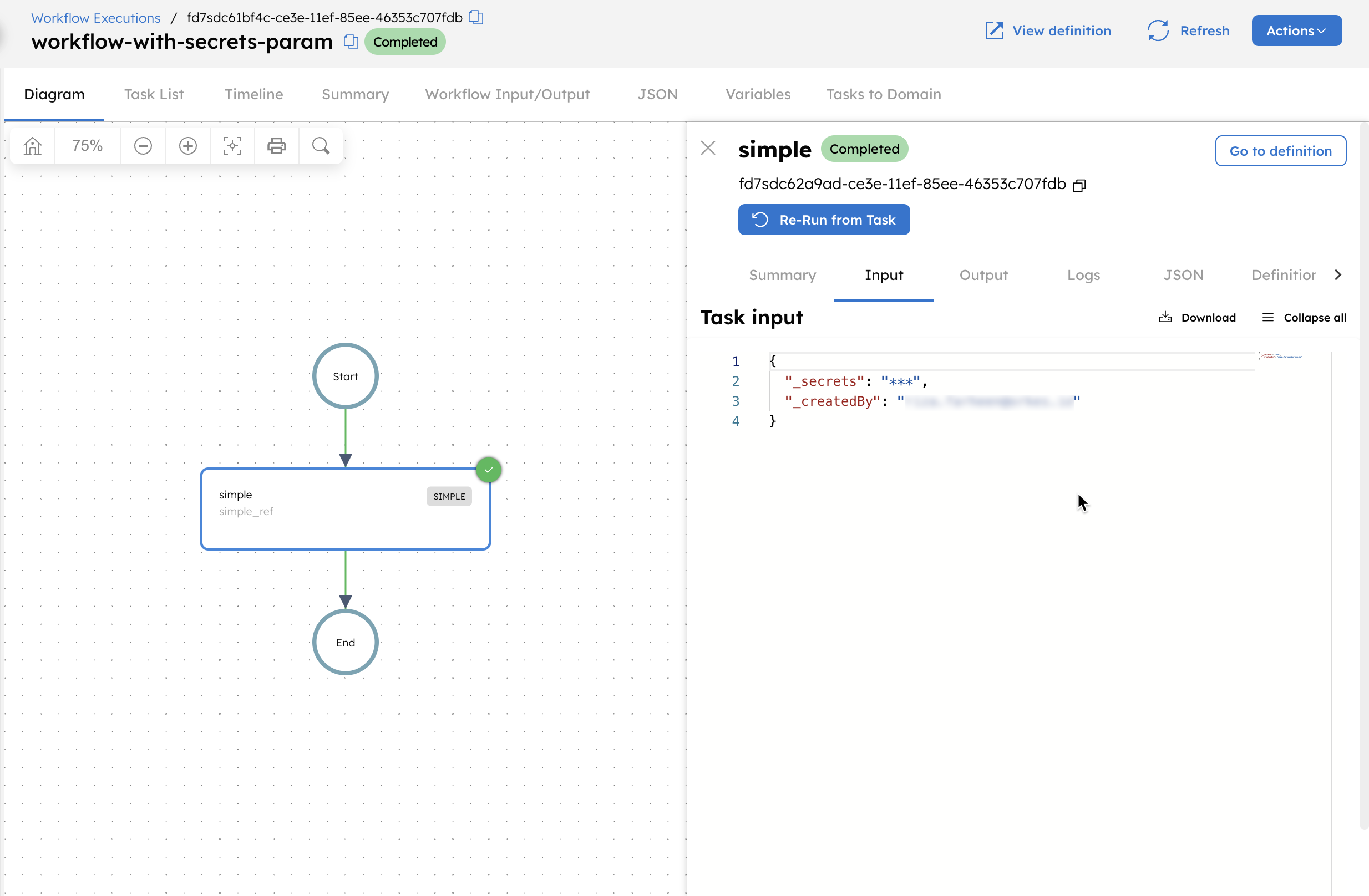Copy the workflow name workflow-with-secrets-param
1369x896 pixels.
click(x=351, y=42)
